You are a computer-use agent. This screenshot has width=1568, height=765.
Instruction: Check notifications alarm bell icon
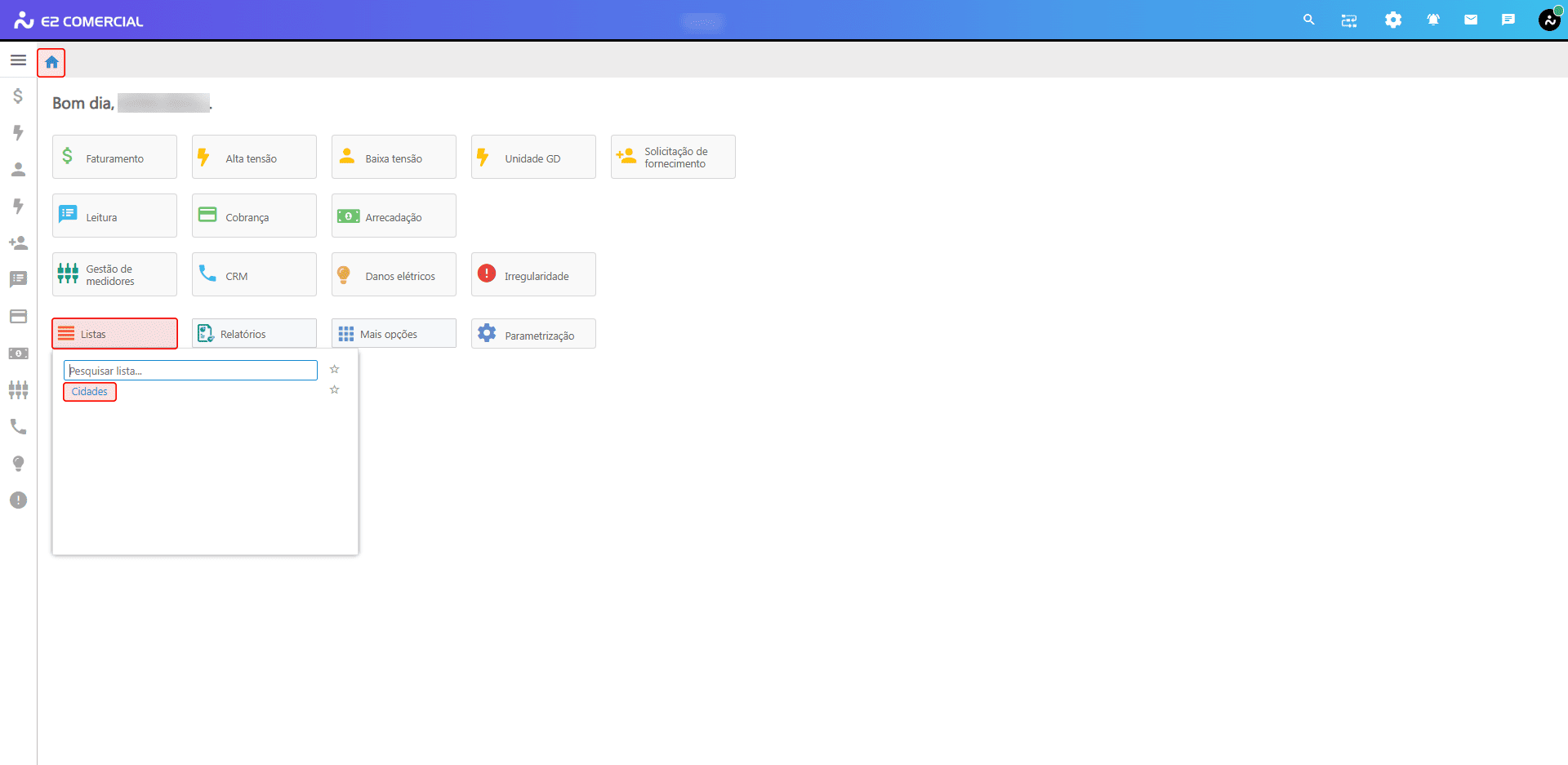(x=1433, y=20)
